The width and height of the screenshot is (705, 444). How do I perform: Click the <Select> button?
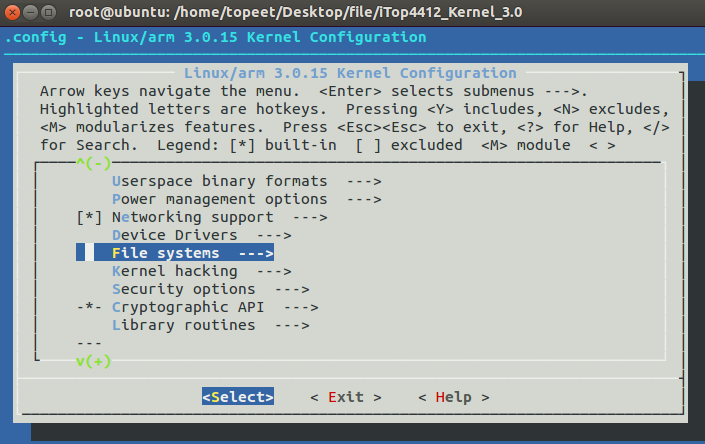click(x=238, y=397)
